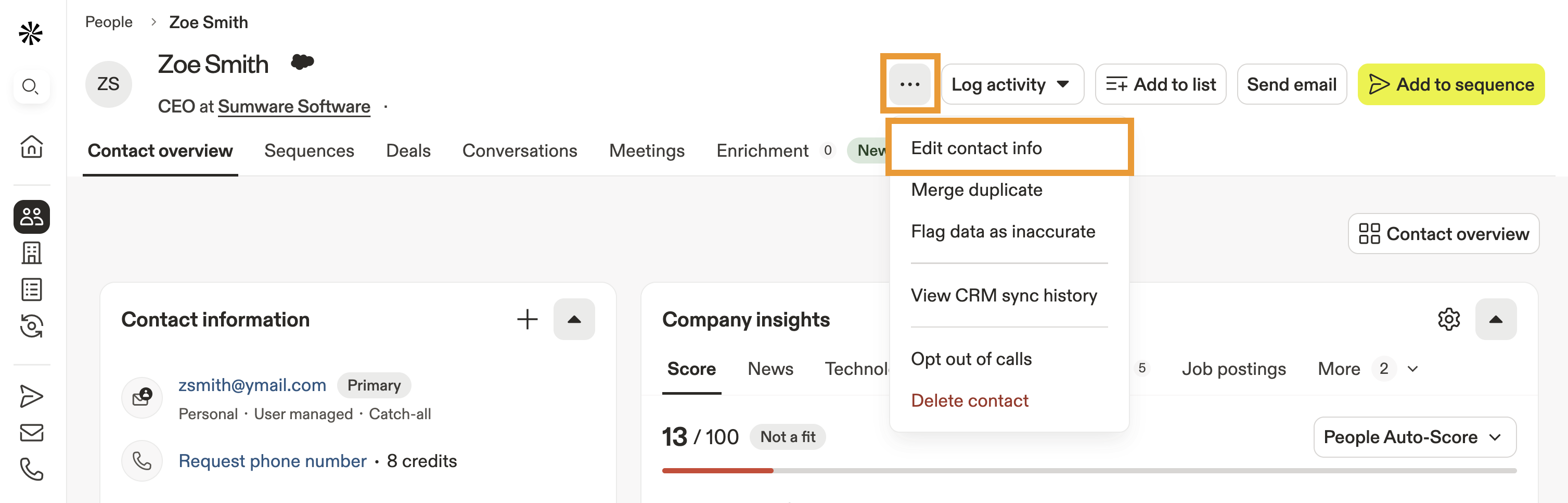Open the Sumware Software link
Viewport: 1568px width, 503px height.
[294, 106]
